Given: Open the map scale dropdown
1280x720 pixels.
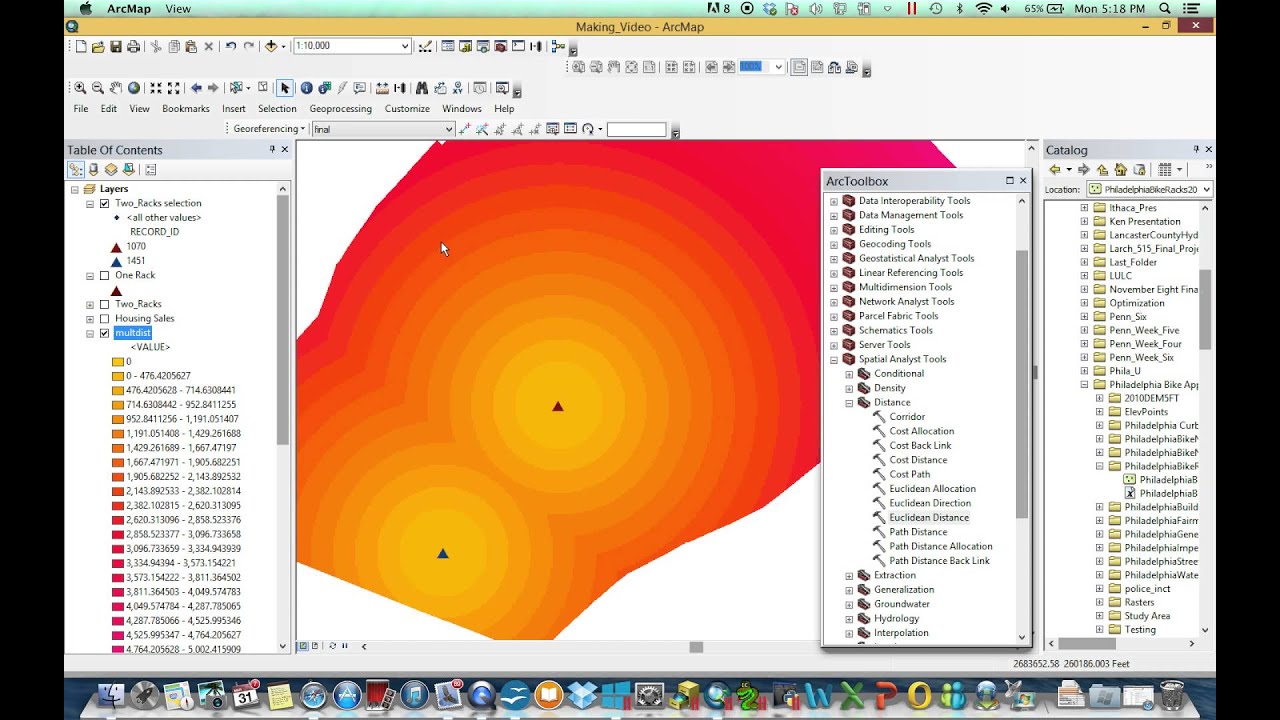Looking at the screenshot, I should pyautogui.click(x=405, y=46).
